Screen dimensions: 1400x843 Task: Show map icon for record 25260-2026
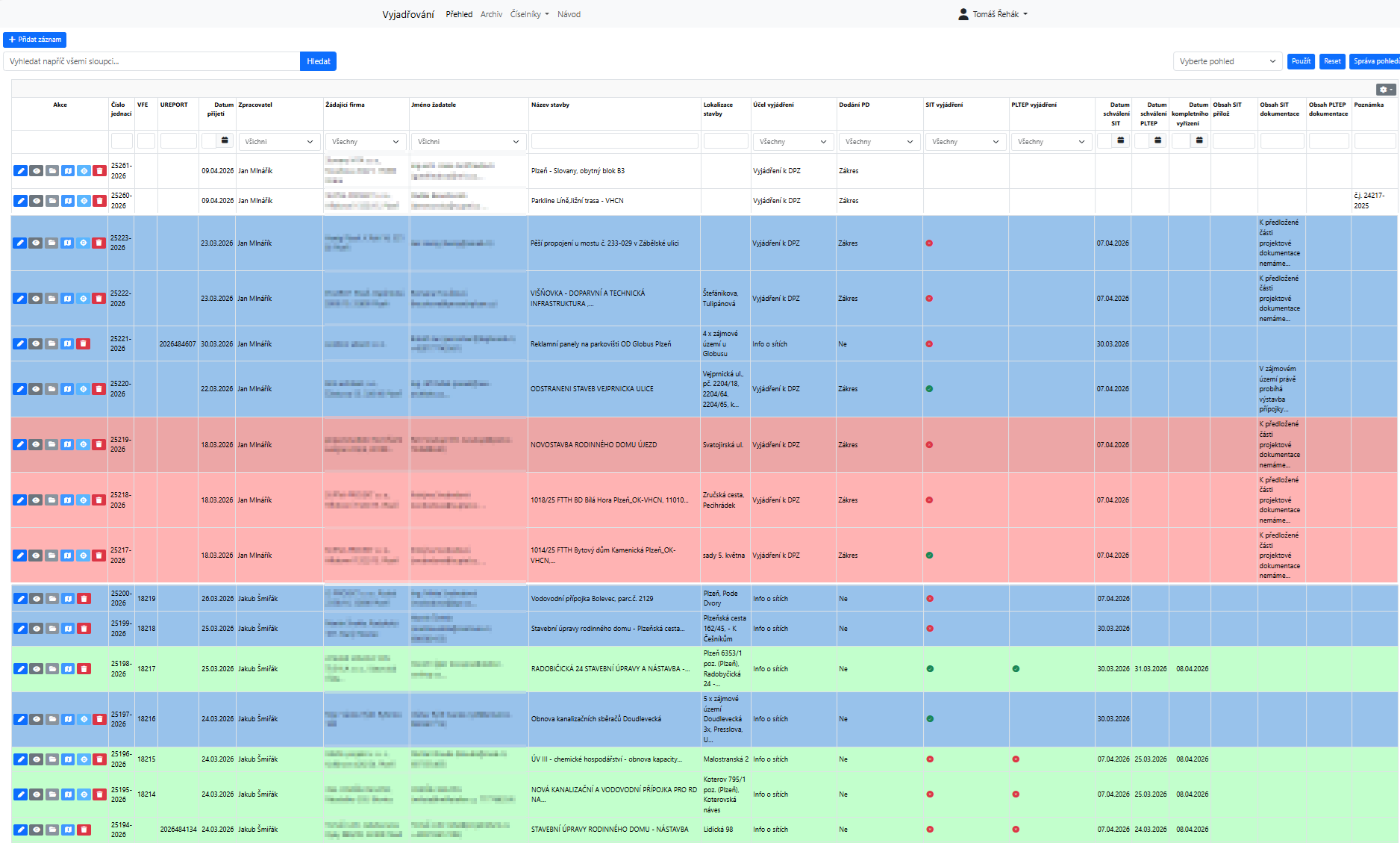coord(68,201)
